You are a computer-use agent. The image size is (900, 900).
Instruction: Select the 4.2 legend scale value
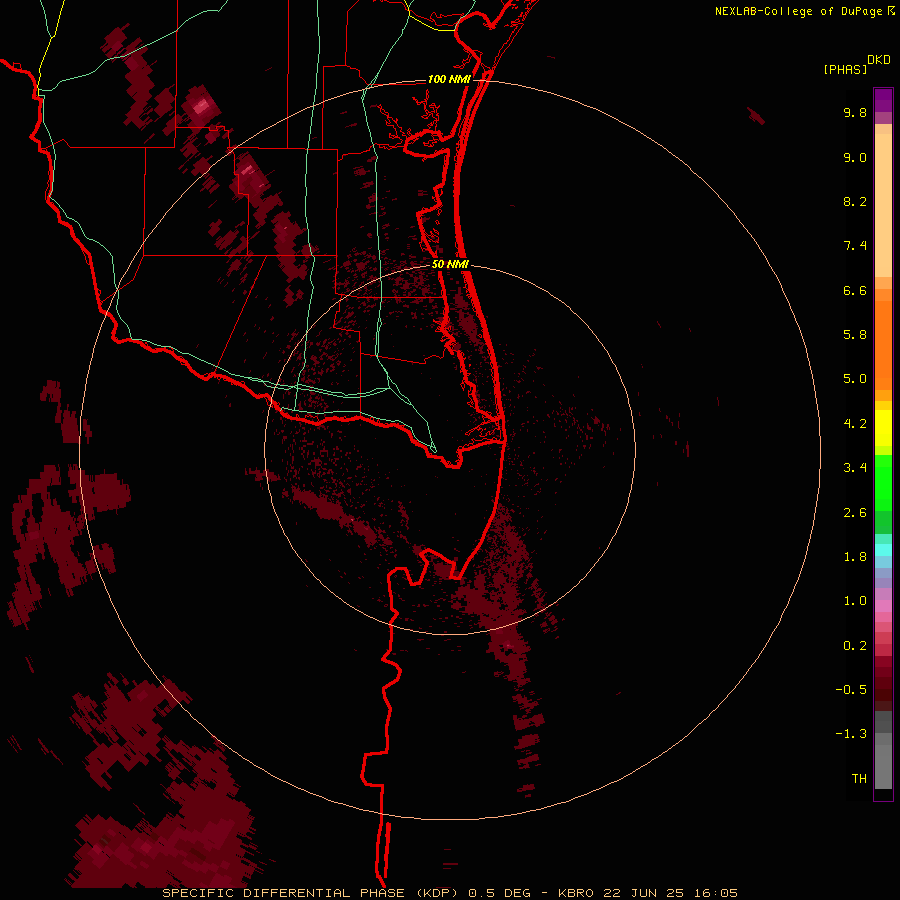tap(855, 424)
